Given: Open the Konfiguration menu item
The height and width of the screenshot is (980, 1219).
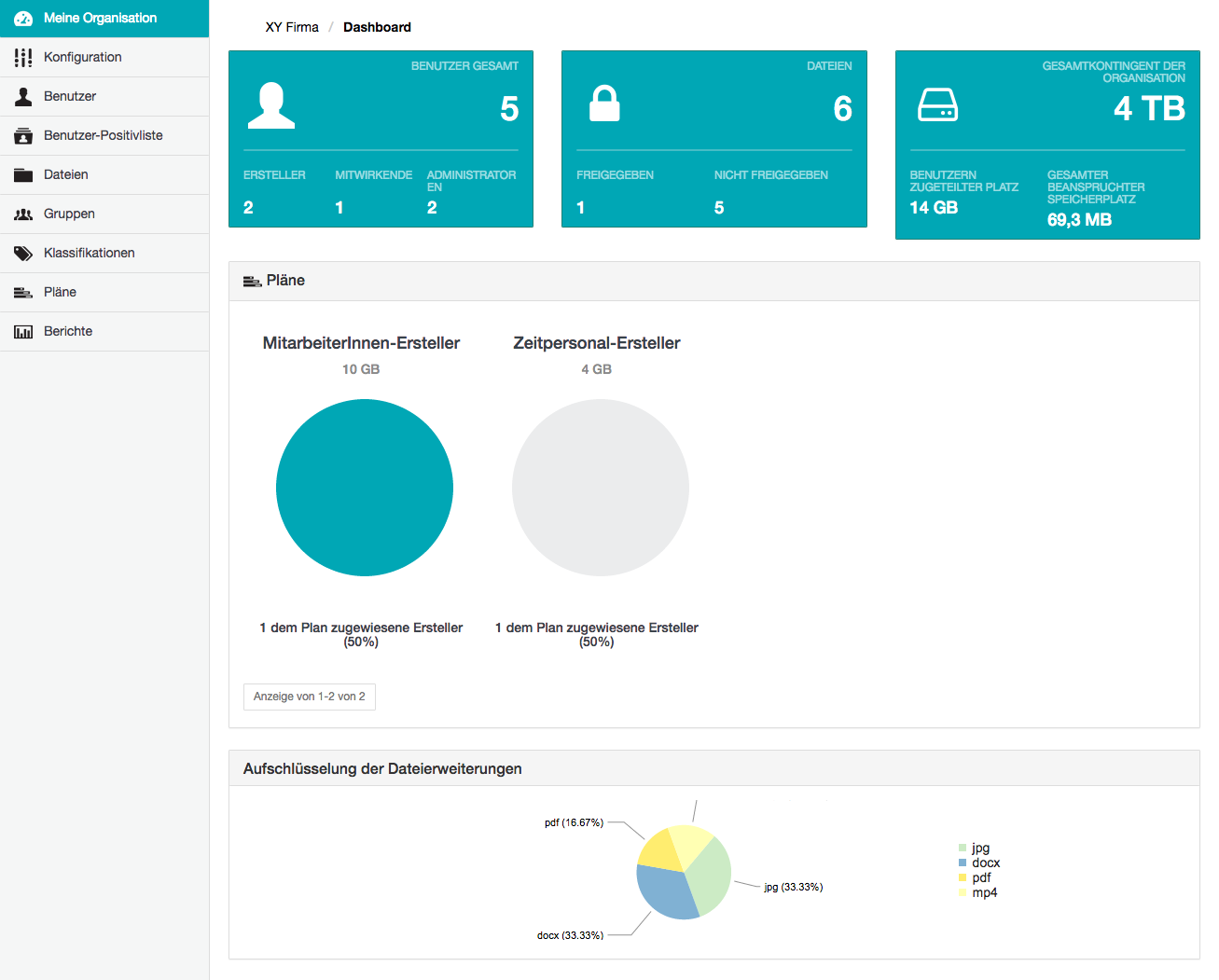Looking at the screenshot, I should [x=104, y=58].
